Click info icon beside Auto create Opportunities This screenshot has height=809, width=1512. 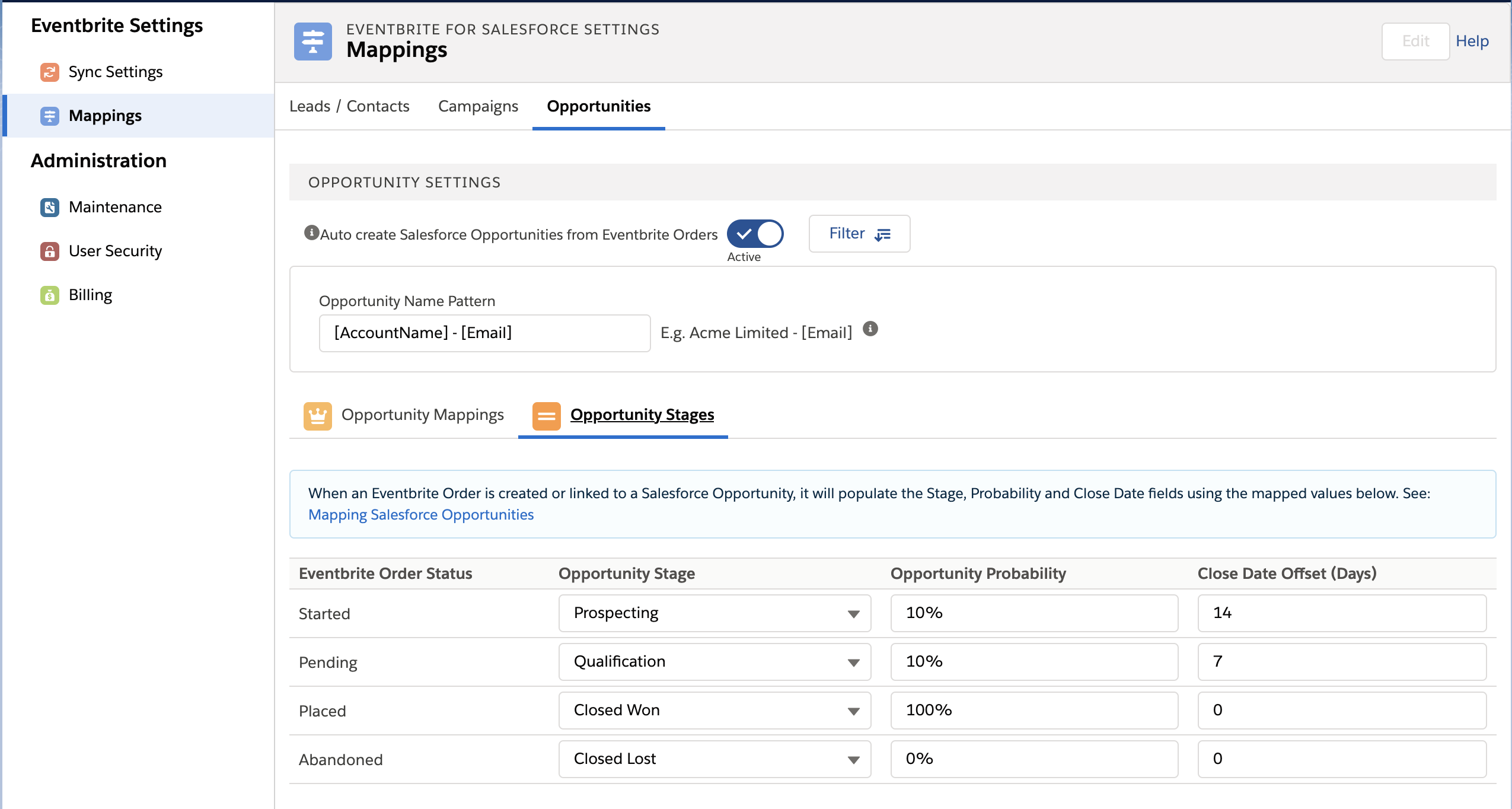[x=312, y=232]
